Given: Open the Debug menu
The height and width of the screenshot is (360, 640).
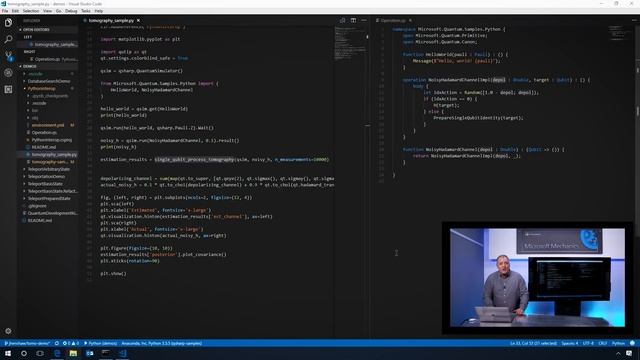Looking at the screenshot, I should click(x=71, y=11).
